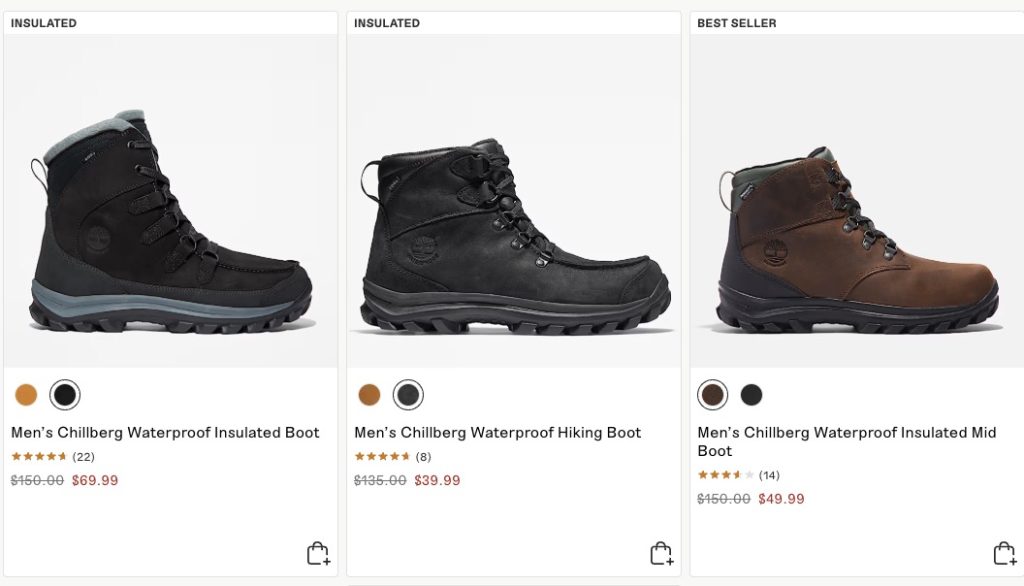Click the Best Seller badge label
Screen dimensions: 1024x586
pos(736,23)
